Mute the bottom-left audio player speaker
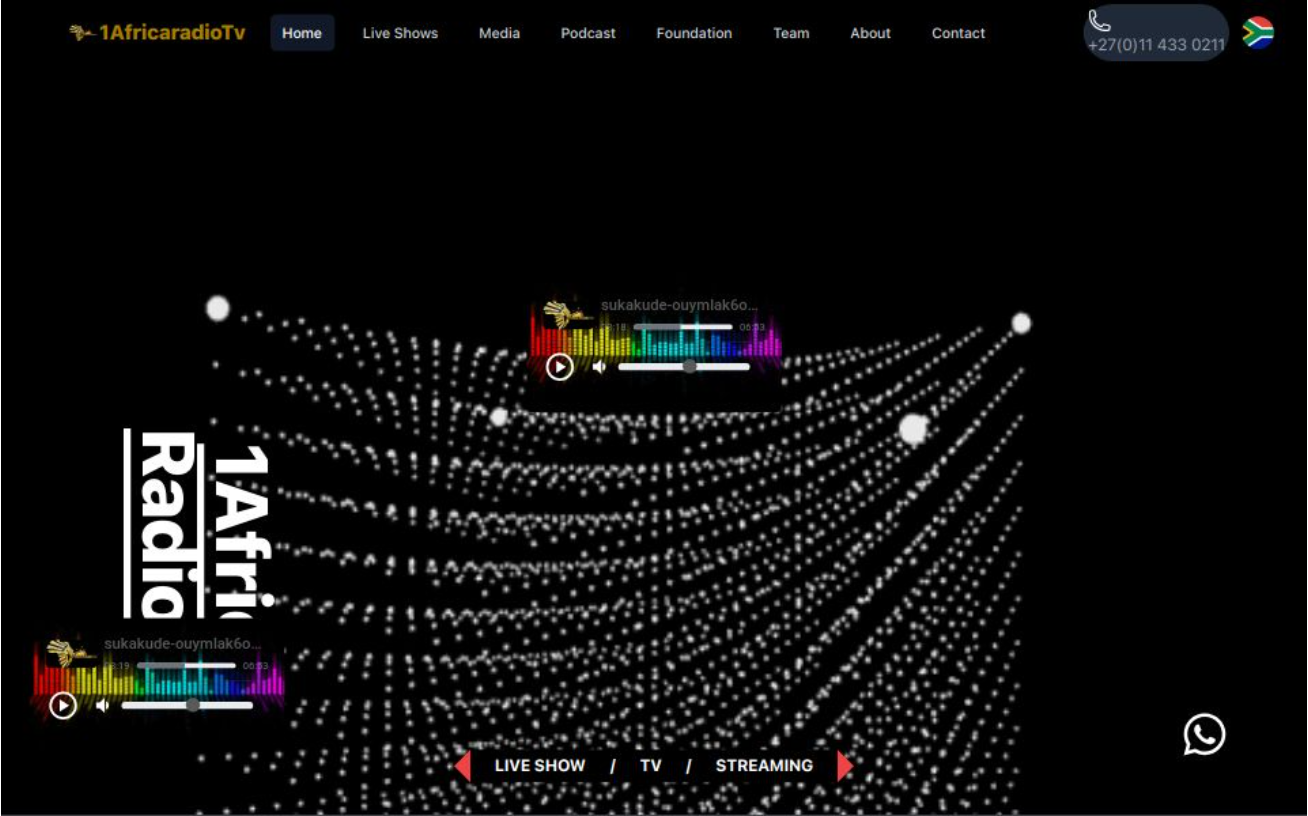The height and width of the screenshot is (816, 1308). click(102, 705)
